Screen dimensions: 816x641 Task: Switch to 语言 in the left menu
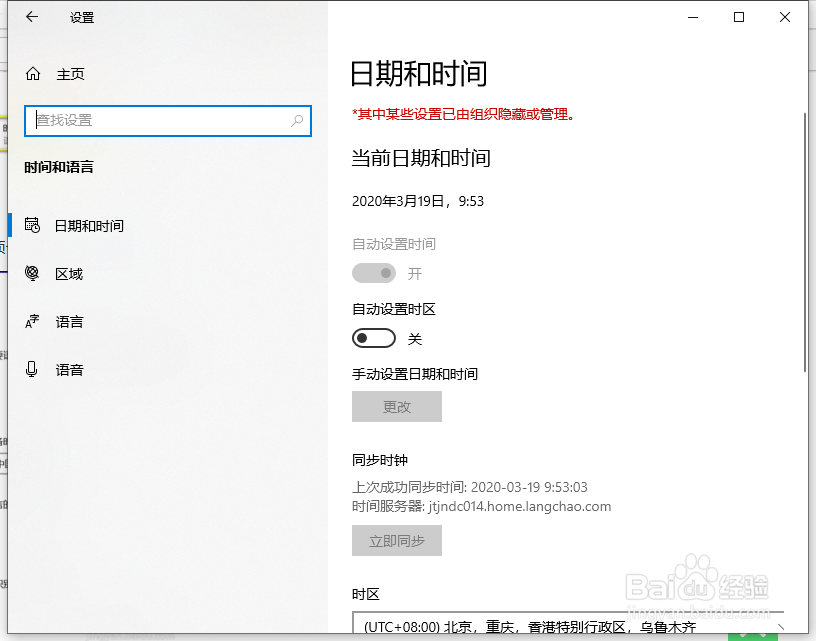(x=69, y=322)
